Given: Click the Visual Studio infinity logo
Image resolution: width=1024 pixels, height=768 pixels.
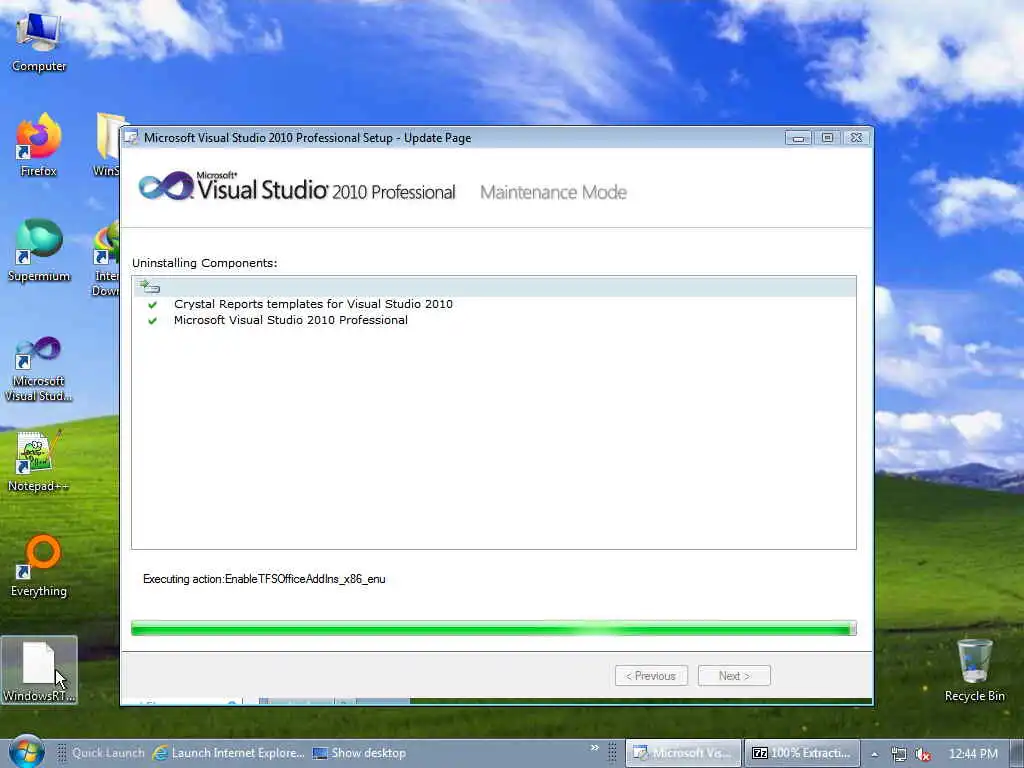Looking at the screenshot, I should 166,186.
